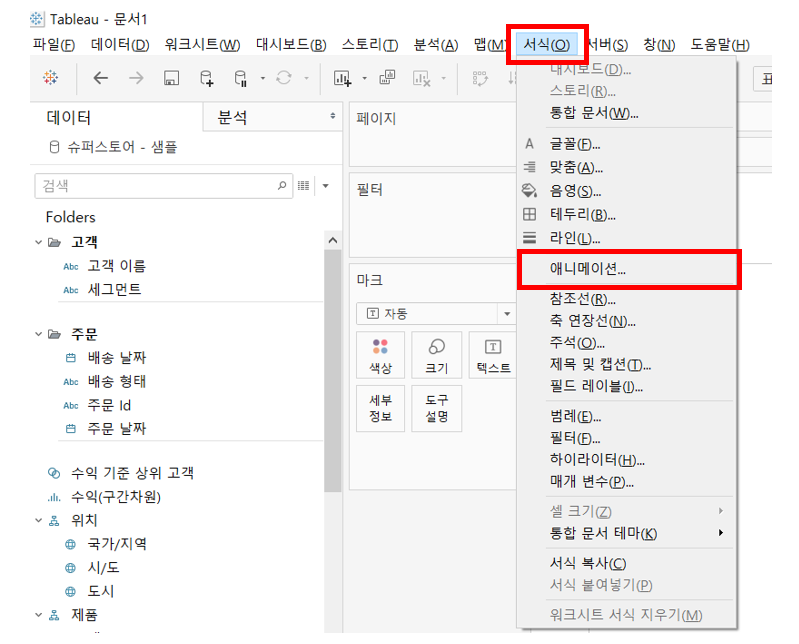Click the Duplicate sheet icon
The height and width of the screenshot is (644, 799).
click(x=387, y=77)
